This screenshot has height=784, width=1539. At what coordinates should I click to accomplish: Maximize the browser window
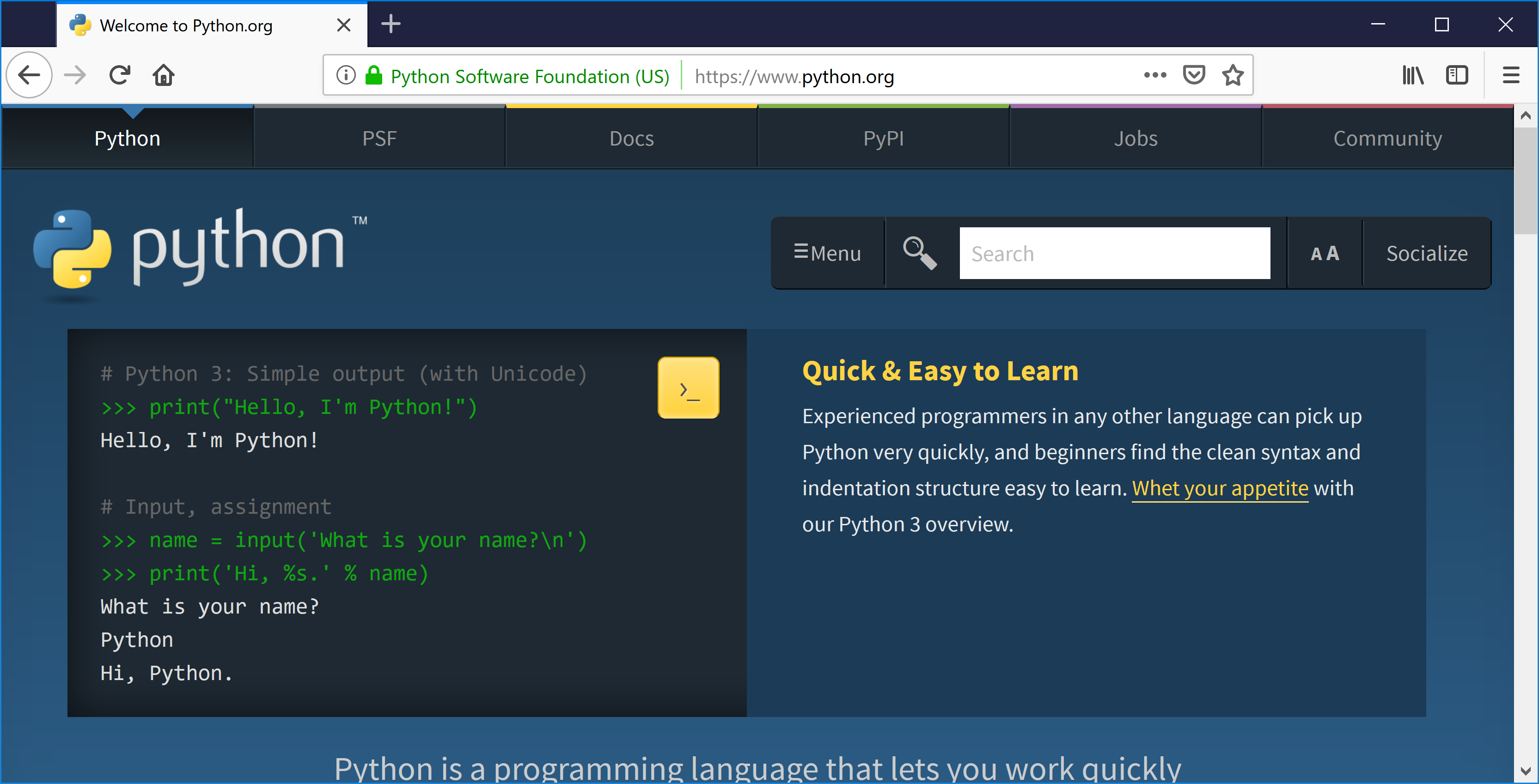1441,24
